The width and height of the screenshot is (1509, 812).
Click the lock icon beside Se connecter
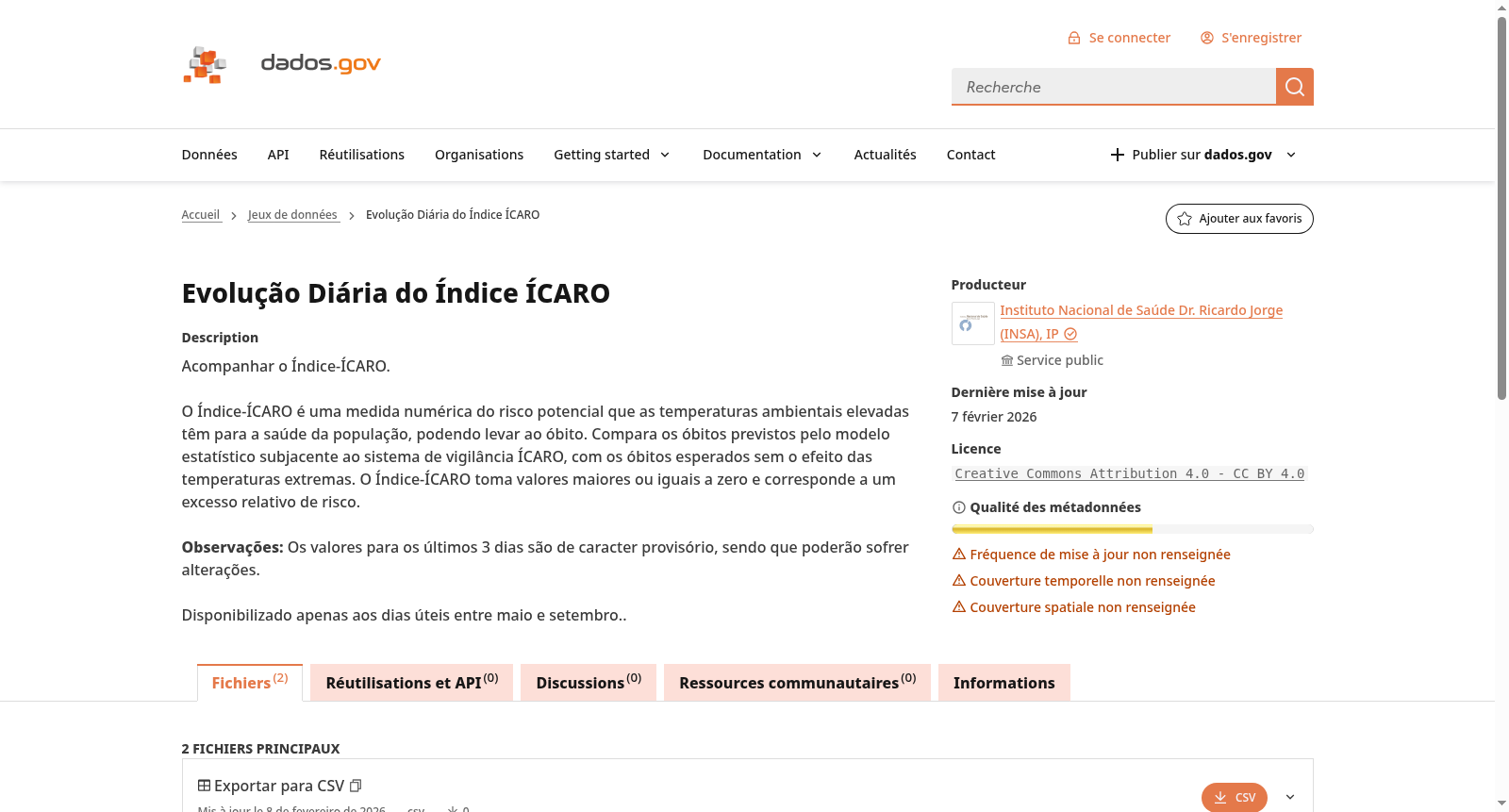pos(1074,38)
